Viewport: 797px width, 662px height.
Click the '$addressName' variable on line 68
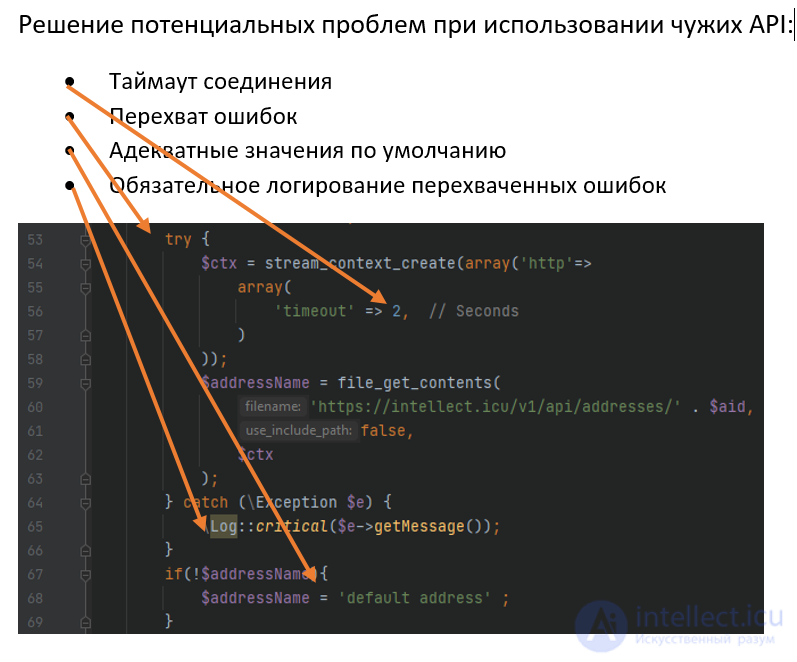tap(255, 598)
